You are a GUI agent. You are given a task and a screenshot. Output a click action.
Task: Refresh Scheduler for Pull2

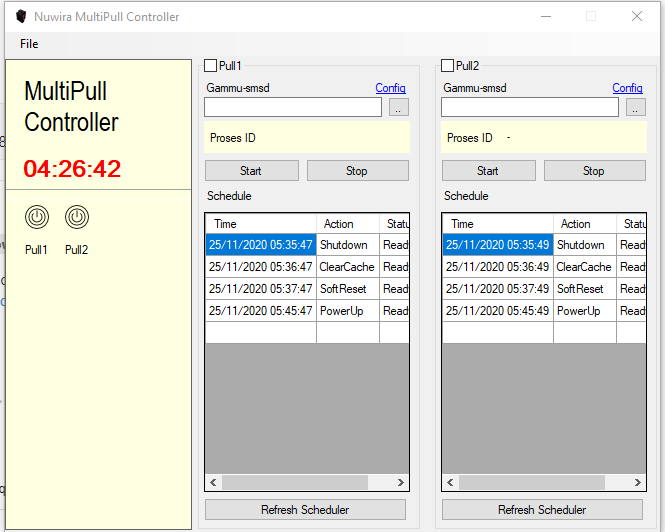pos(542,510)
